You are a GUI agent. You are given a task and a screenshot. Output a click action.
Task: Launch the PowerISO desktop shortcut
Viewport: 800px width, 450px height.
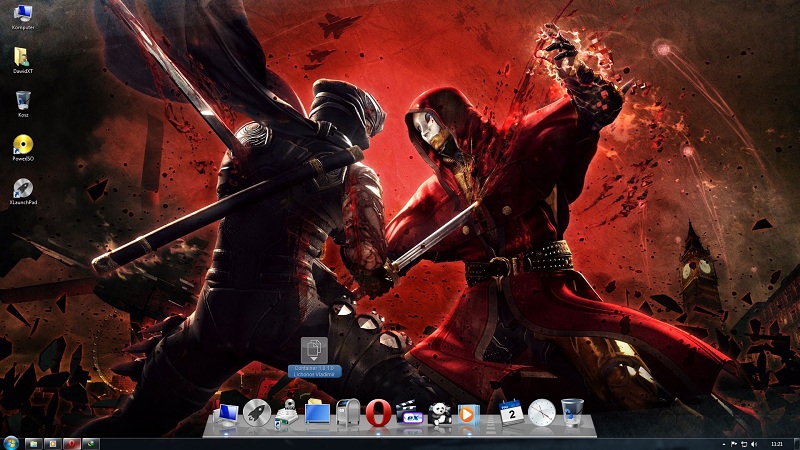coord(23,147)
